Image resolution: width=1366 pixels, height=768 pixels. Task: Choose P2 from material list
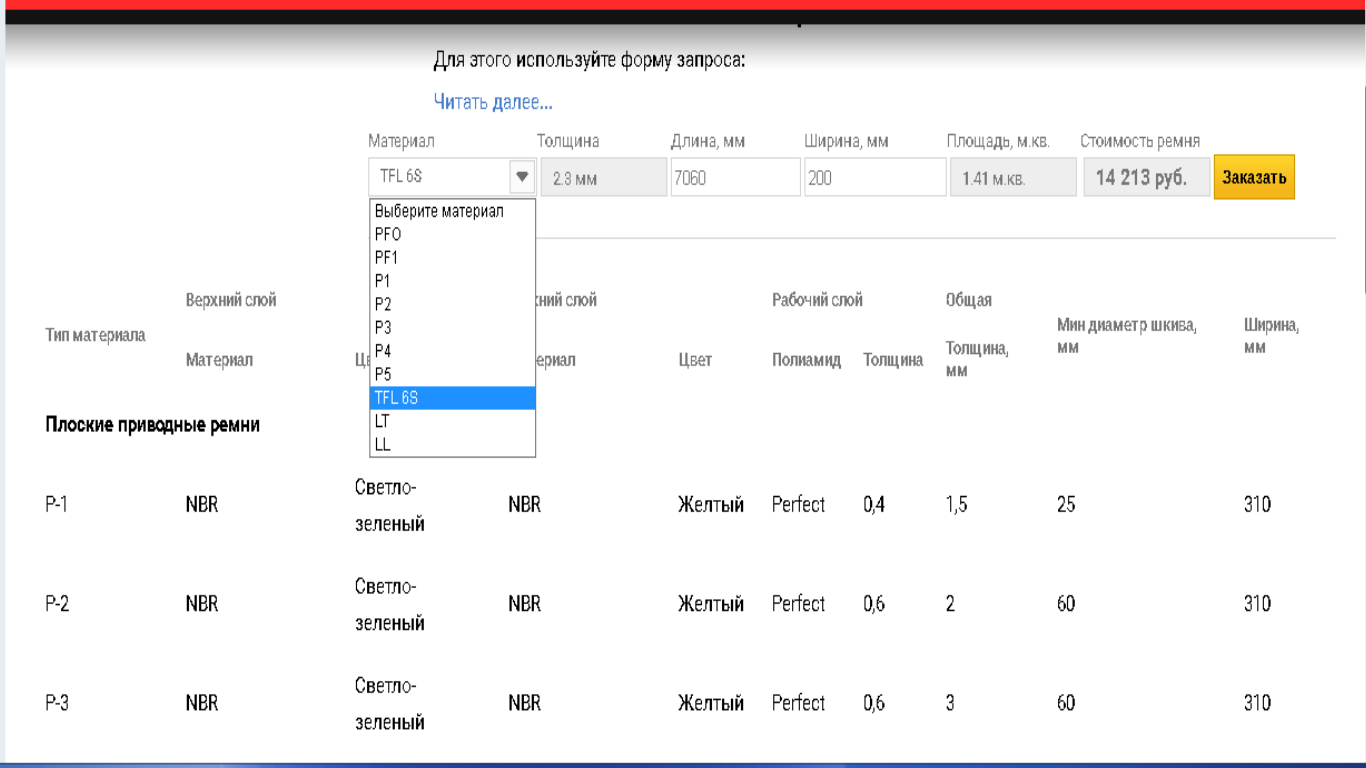(452, 304)
